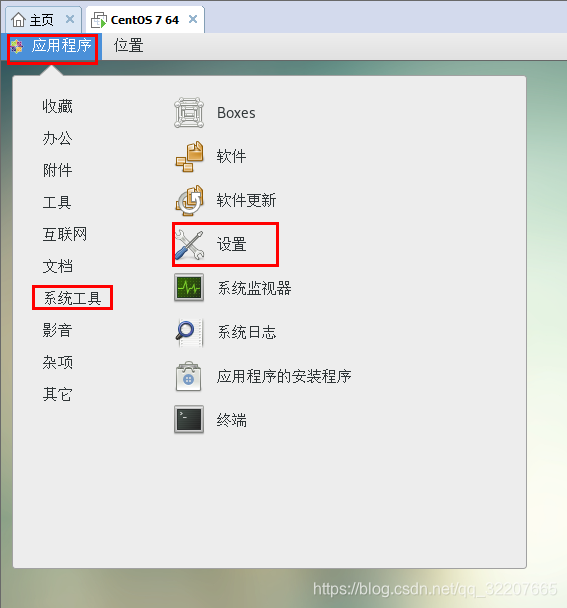Choose the 系统工具 system tools category
The image size is (567, 608).
[x=73, y=298]
